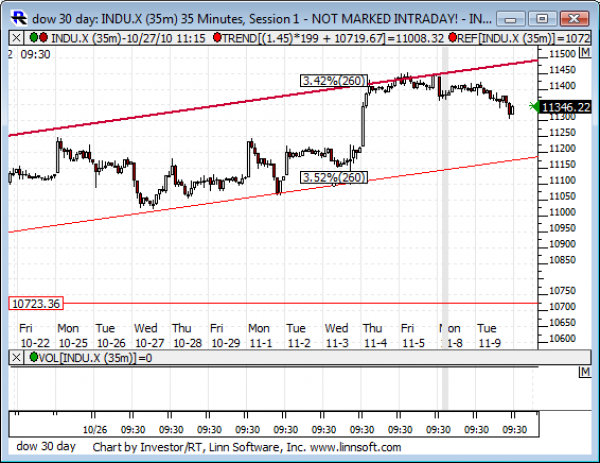Click the 11346.22 current price marker
Image resolution: width=600 pixels, height=463 pixels.
click(566, 107)
